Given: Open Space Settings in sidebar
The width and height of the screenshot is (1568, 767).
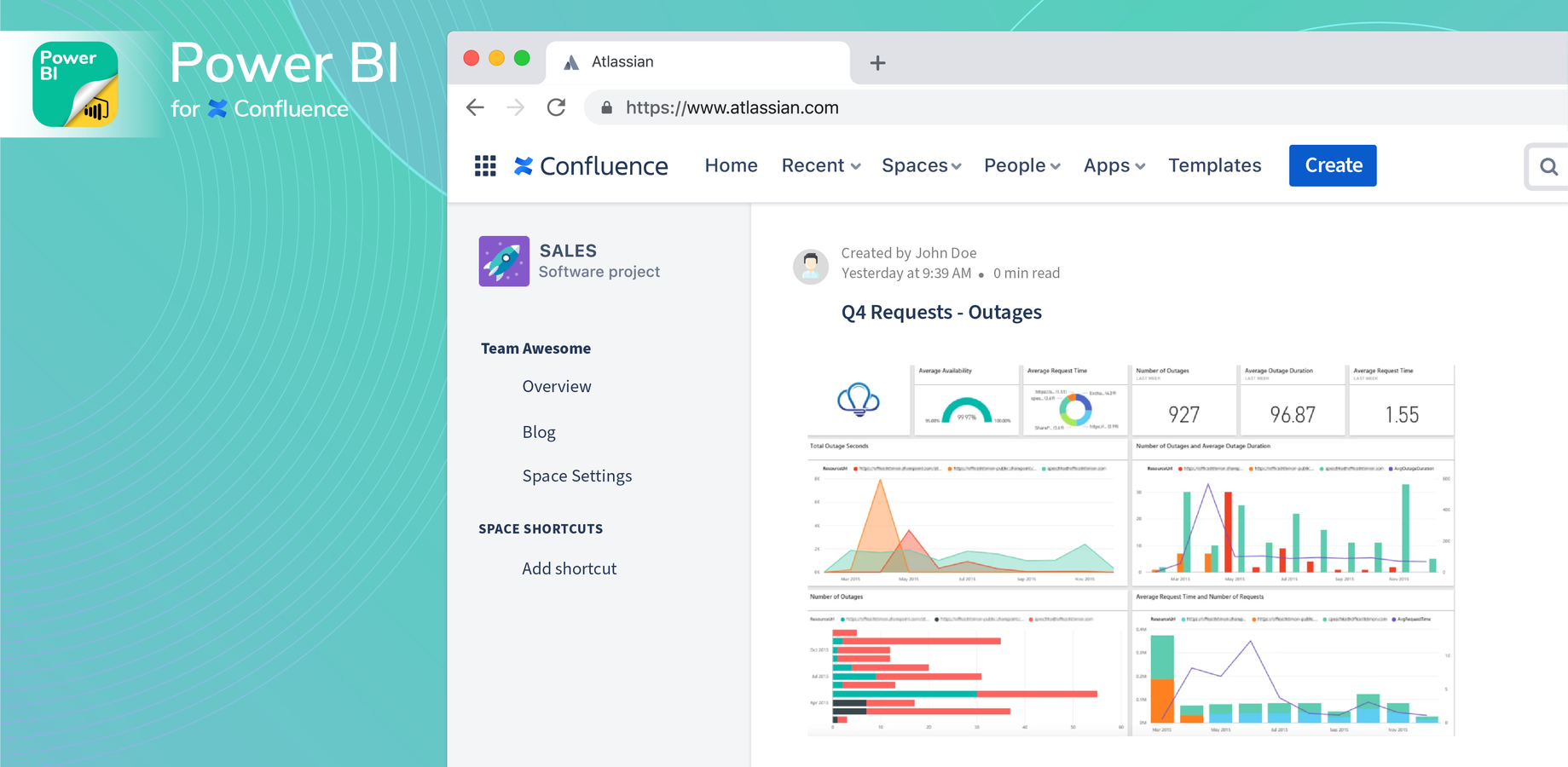Looking at the screenshot, I should [577, 476].
